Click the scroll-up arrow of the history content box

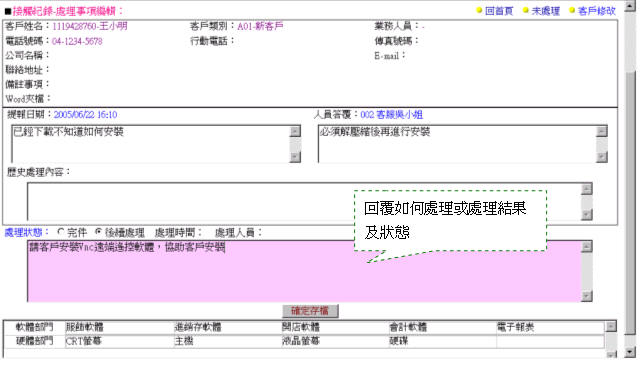point(587,189)
